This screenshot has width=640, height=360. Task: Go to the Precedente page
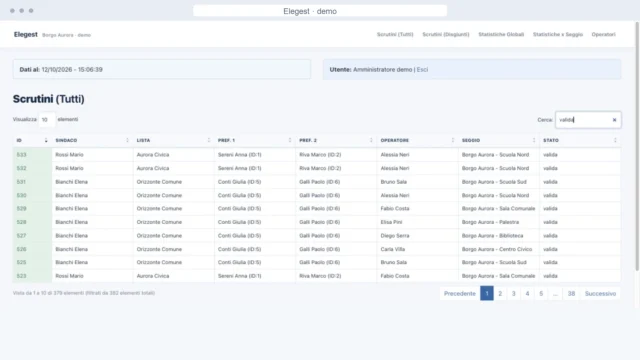pyautogui.click(x=460, y=293)
